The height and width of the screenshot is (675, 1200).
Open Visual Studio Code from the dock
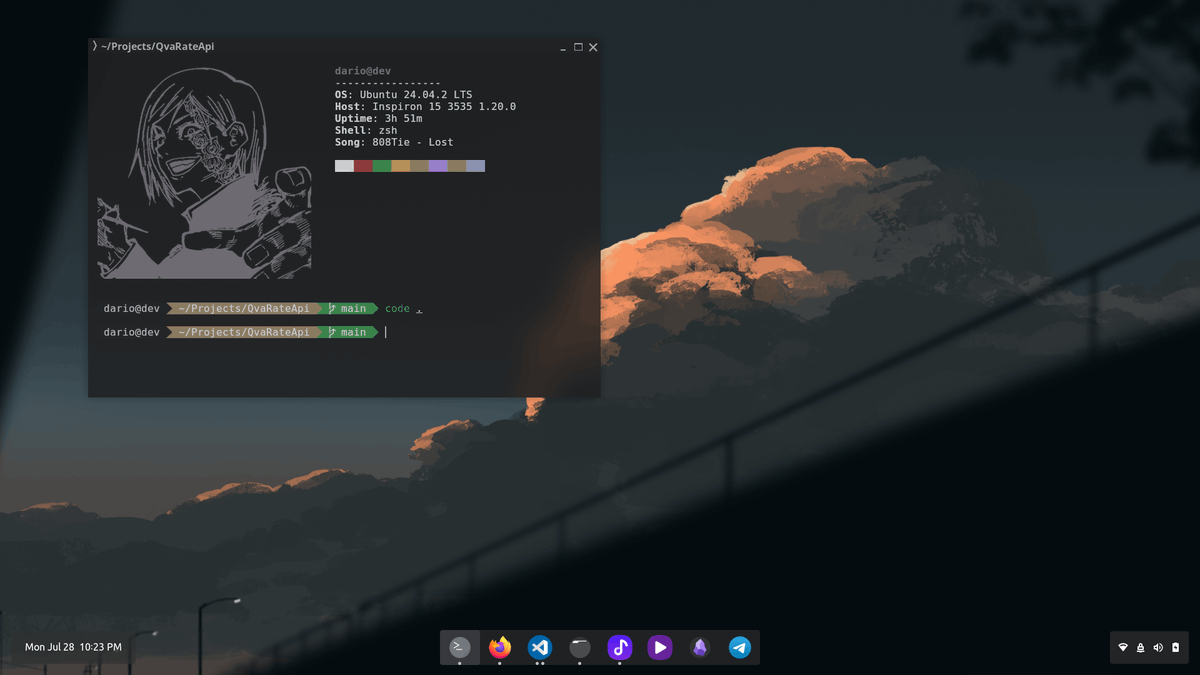[540, 647]
